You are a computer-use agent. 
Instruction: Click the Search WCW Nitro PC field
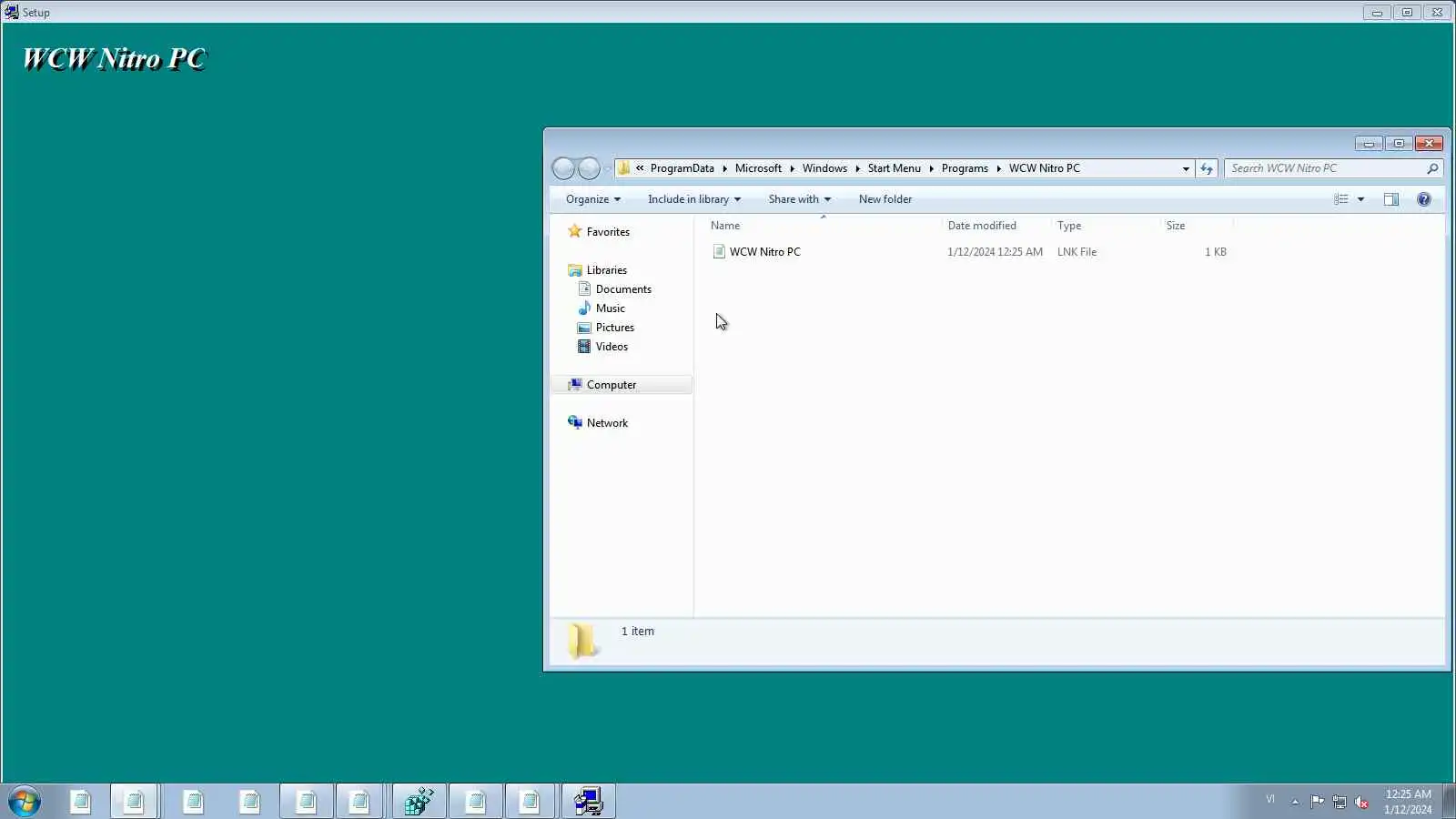[x=1326, y=168]
